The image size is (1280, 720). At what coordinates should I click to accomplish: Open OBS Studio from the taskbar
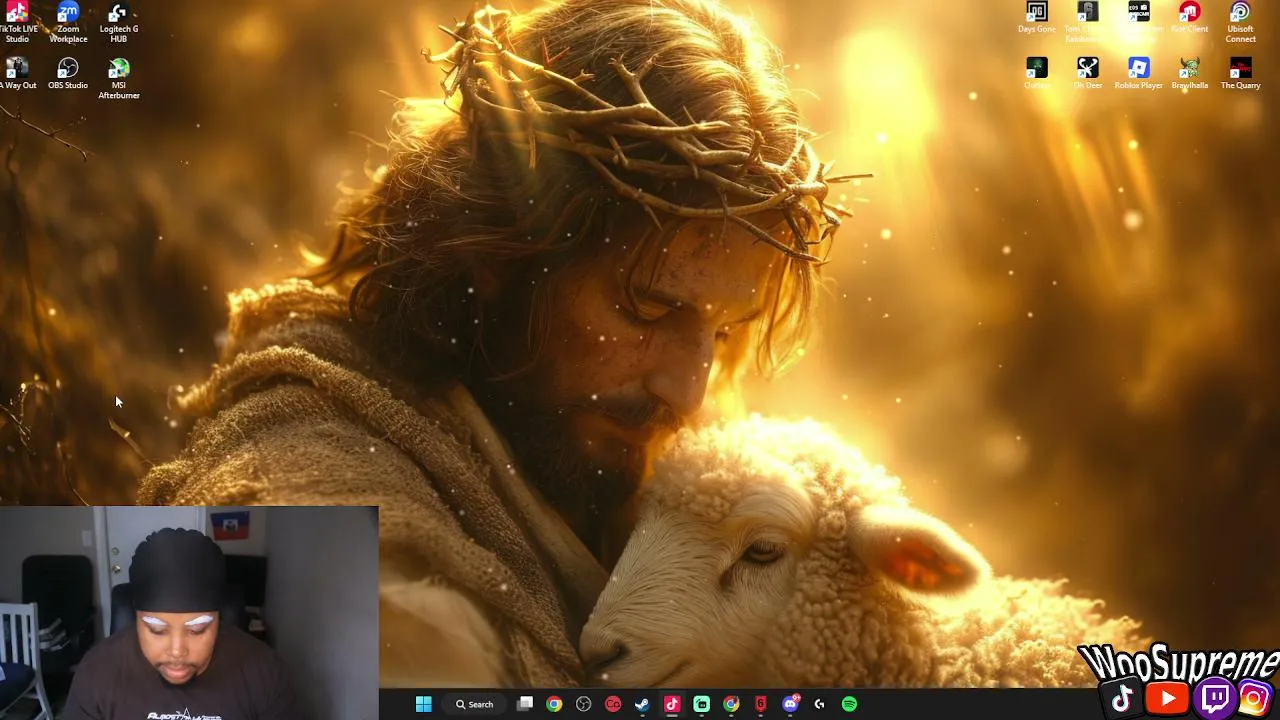click(584, 704)
